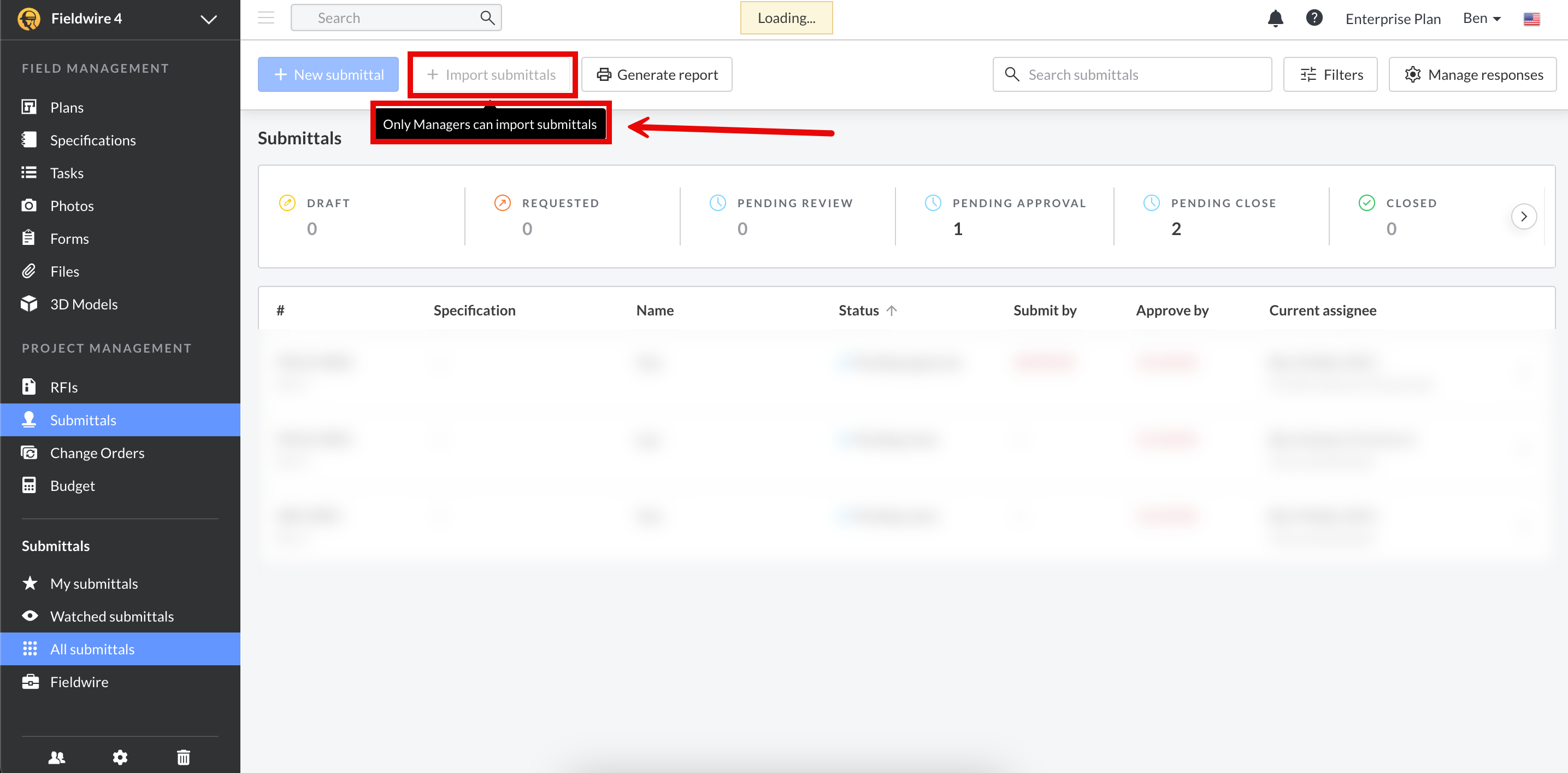The width and height of the screenshot is (1568, 773).
Task: Click the Requested status arrow icon
Action: click(x=502, y=203)
